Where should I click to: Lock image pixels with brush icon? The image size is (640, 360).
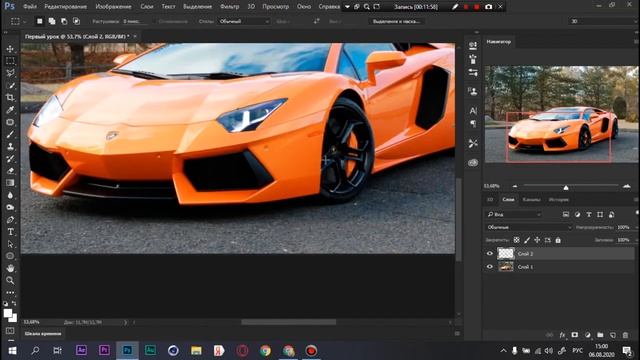[527, 240]
